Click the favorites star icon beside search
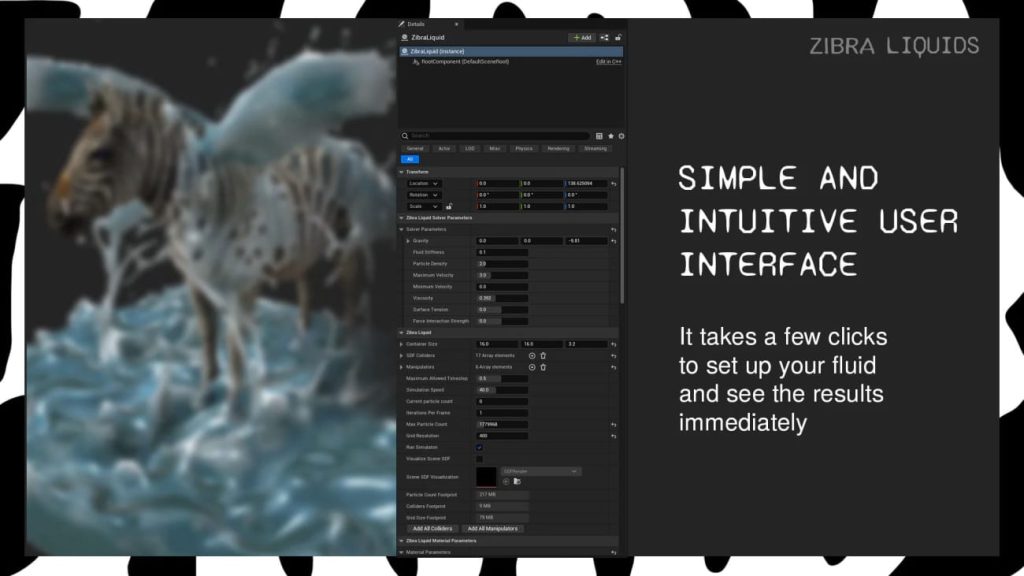Viewport: 1024px width, 576px height. click(611, 136)
